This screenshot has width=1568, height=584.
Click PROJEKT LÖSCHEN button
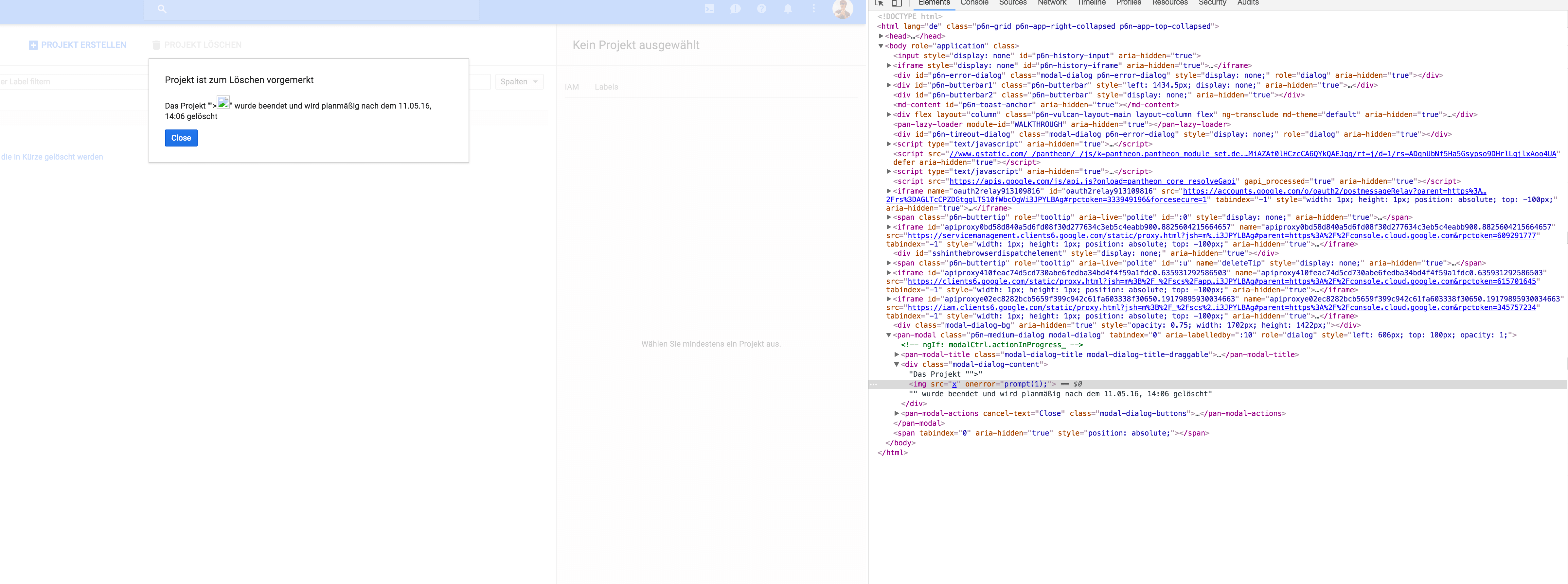[197, 45]
